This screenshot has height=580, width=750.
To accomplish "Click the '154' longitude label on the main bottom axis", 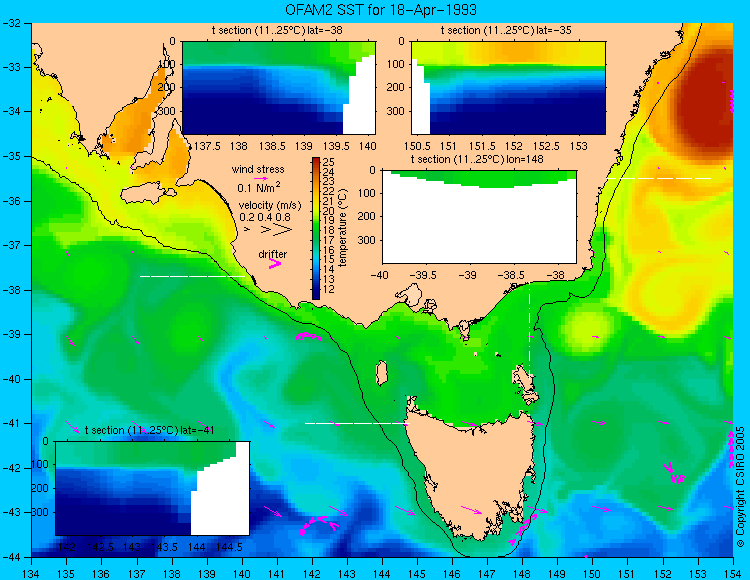I will (733, 573).
